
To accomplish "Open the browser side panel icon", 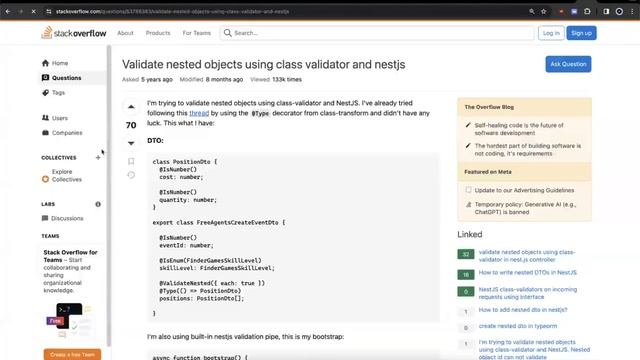I will coord(606,11).
